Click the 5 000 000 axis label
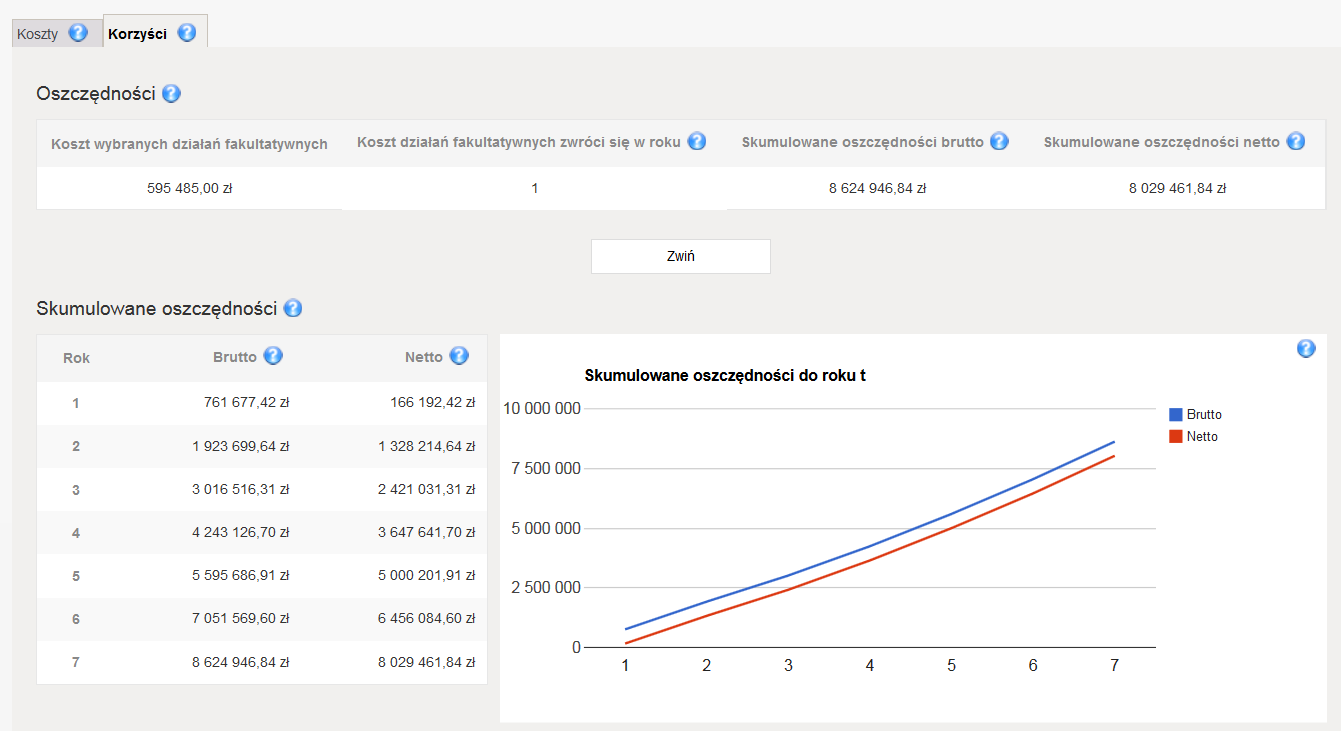This screenshot has width=1341, height=731. tap(546, 528)
